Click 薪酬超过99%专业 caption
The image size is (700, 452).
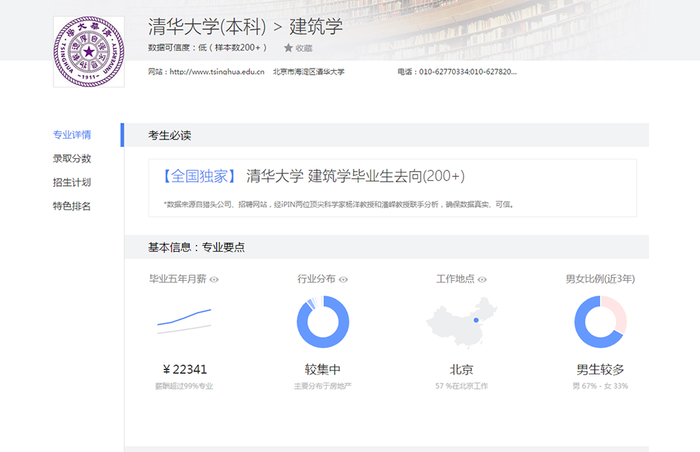tap(184, 386)
